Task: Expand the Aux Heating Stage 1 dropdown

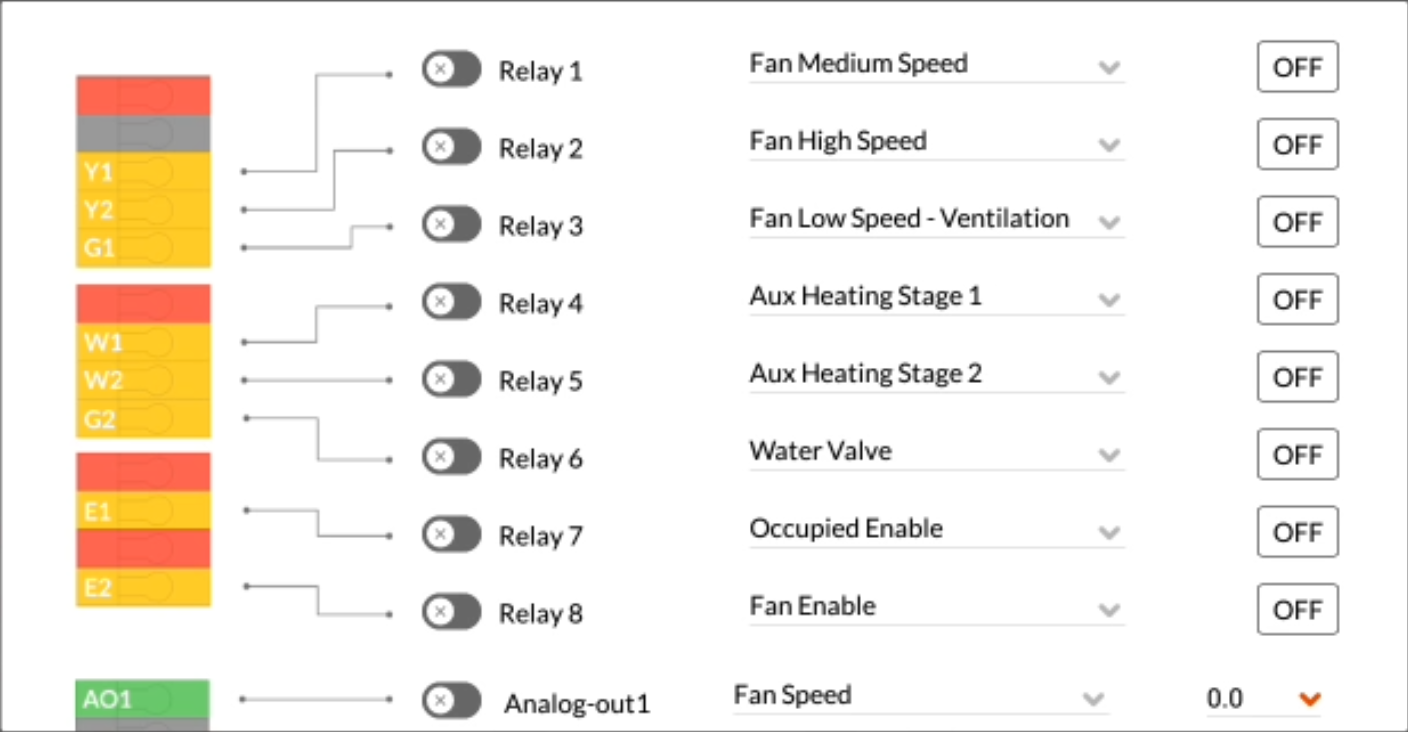Action: tap(936, 297)
